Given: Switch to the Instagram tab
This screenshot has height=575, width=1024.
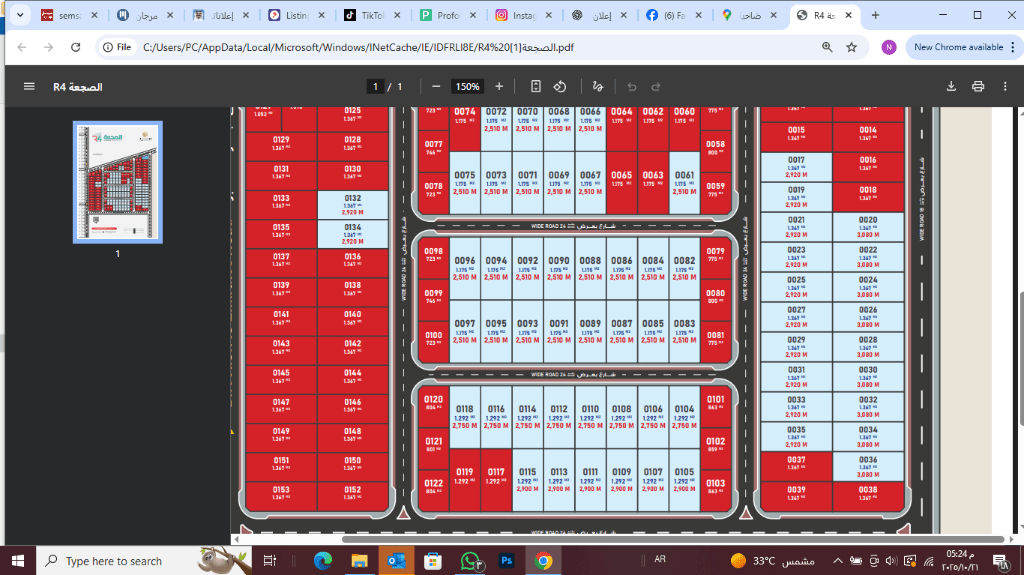Looking at the screenshot, I should 516,16.
